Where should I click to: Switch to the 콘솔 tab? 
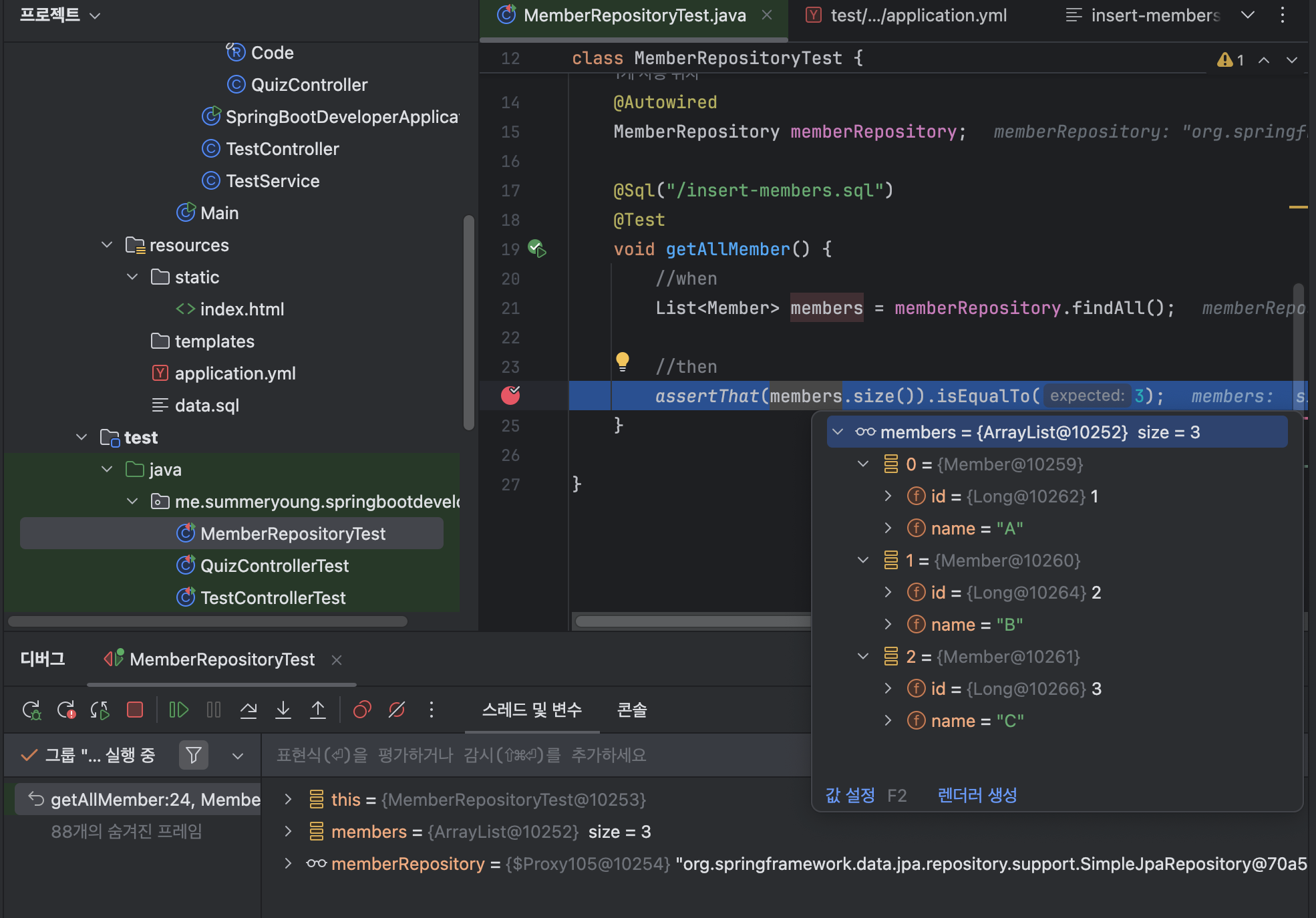tap(631, 710)
